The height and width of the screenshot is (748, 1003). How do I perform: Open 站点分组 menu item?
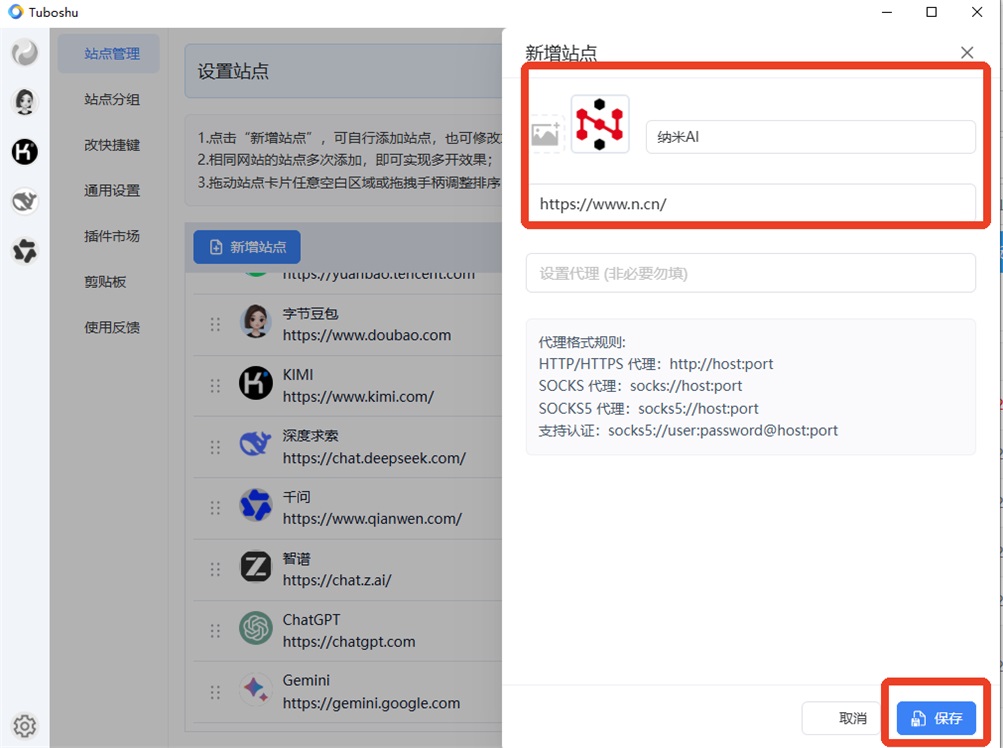point(112,99)
